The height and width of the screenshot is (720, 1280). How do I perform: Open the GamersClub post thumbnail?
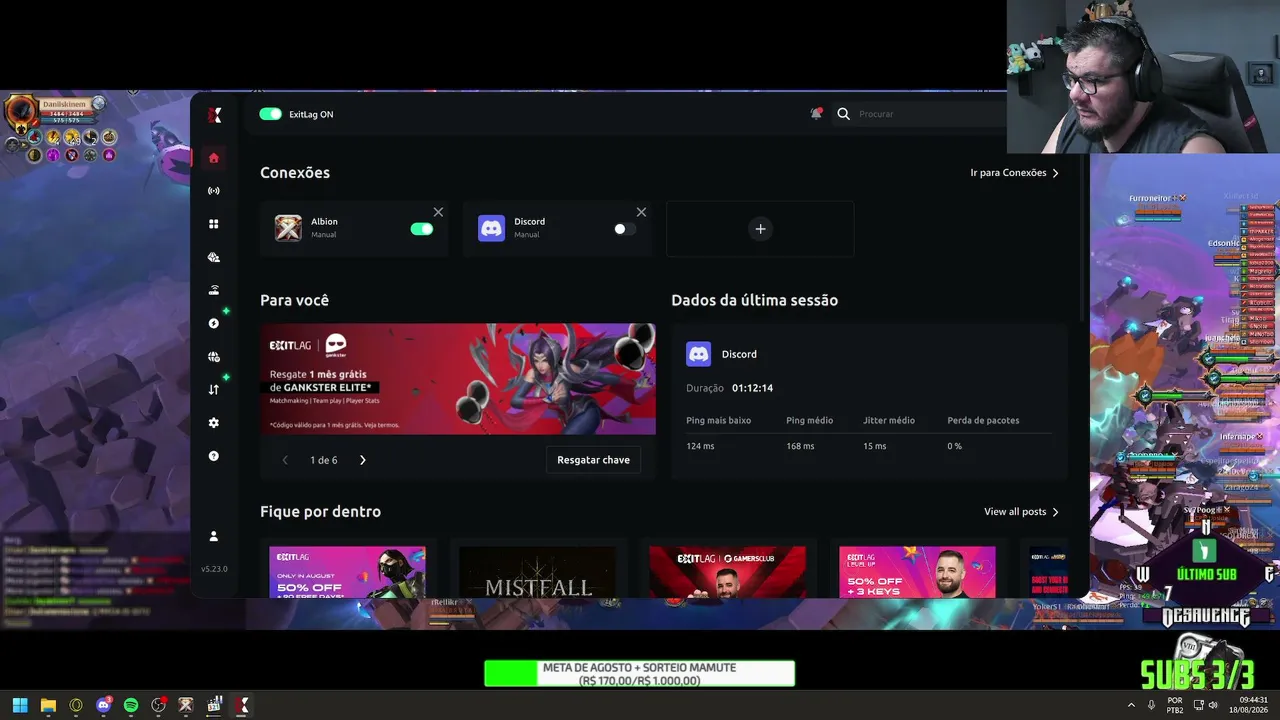[x=727, y=572]
